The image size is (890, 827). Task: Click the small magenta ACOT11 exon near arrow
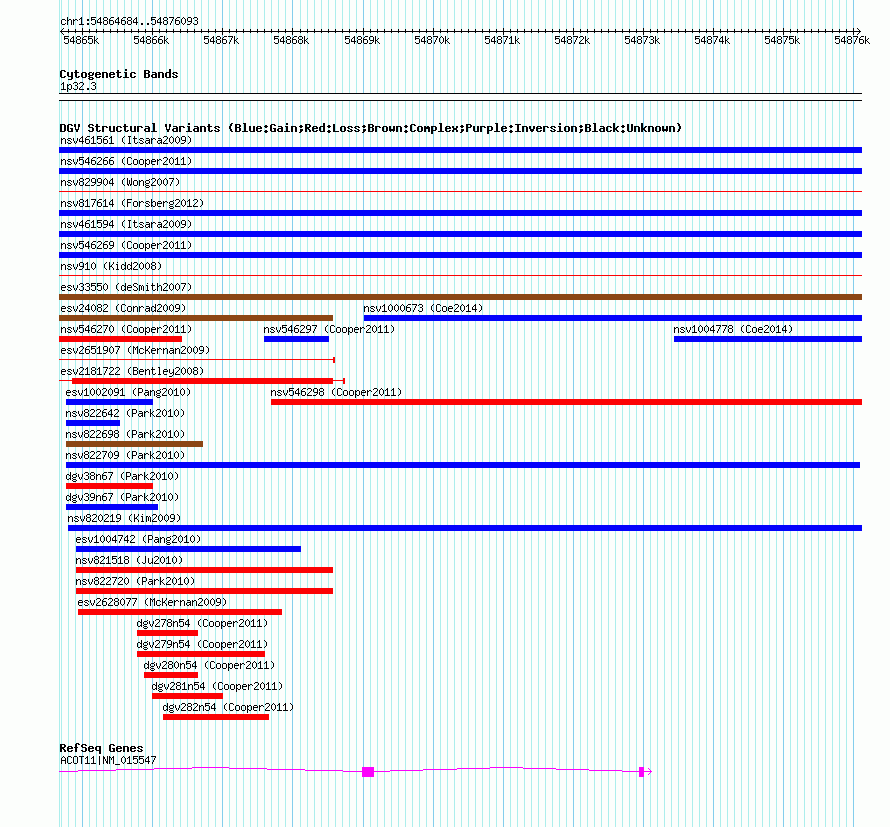point(641,772)
